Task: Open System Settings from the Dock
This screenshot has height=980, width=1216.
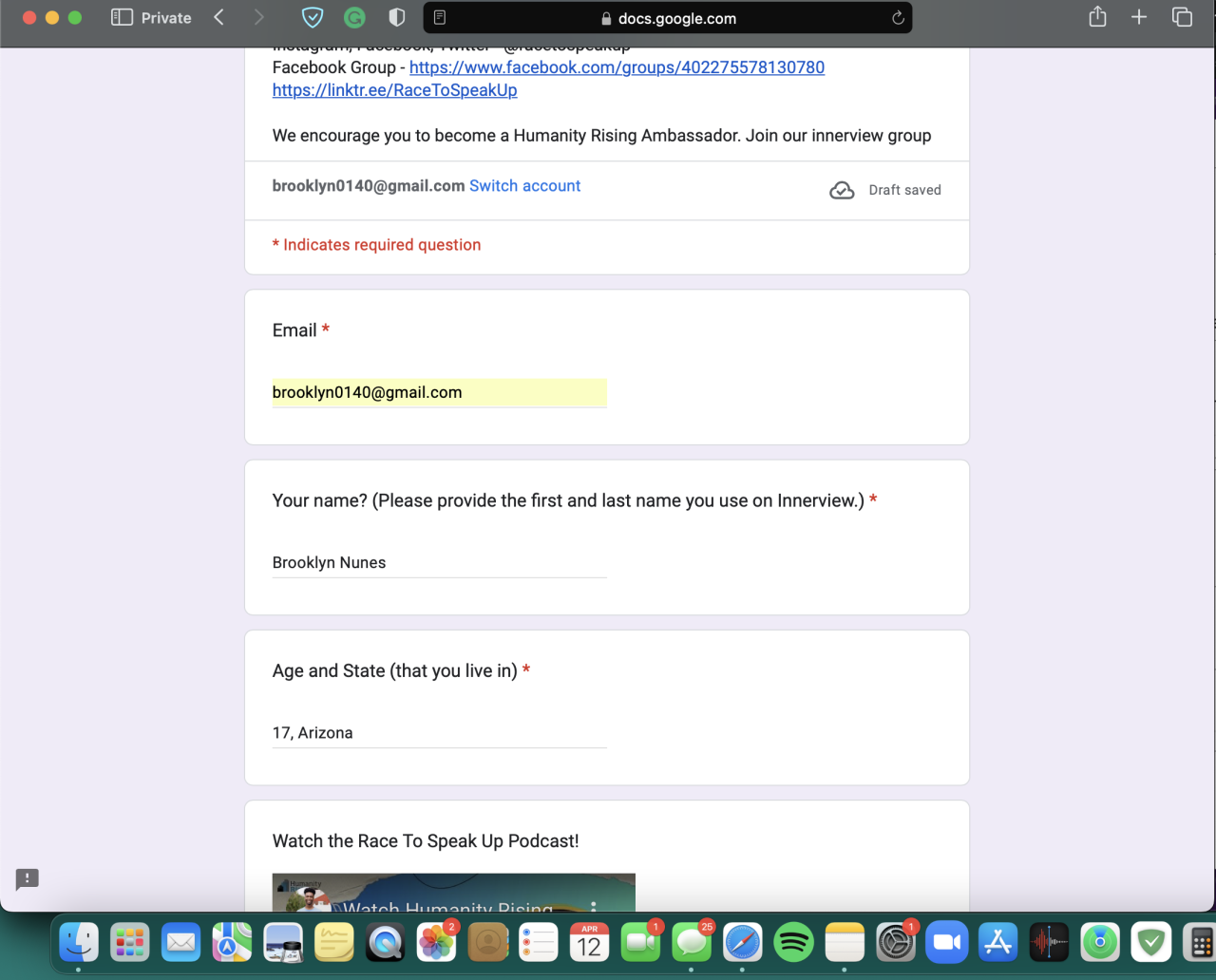Action: 896,943
